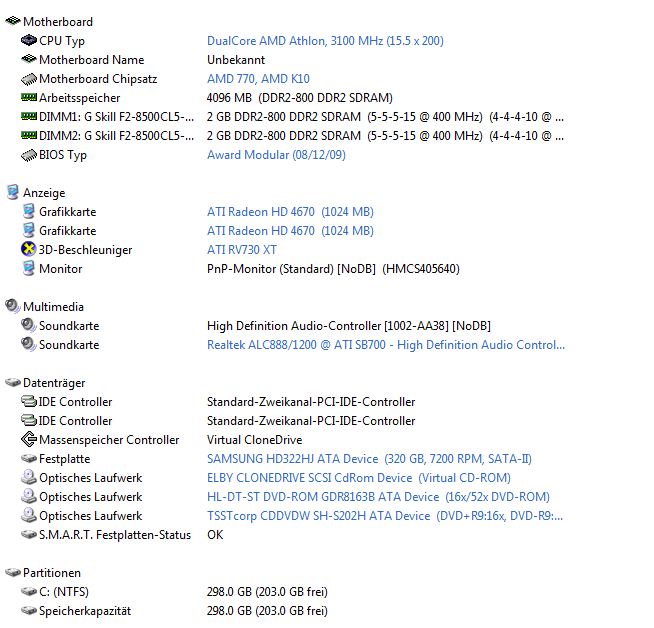Screen dimensions: 654x628
Task: Open the DualCore AMD Athlon link
Action: pos(325,41)
